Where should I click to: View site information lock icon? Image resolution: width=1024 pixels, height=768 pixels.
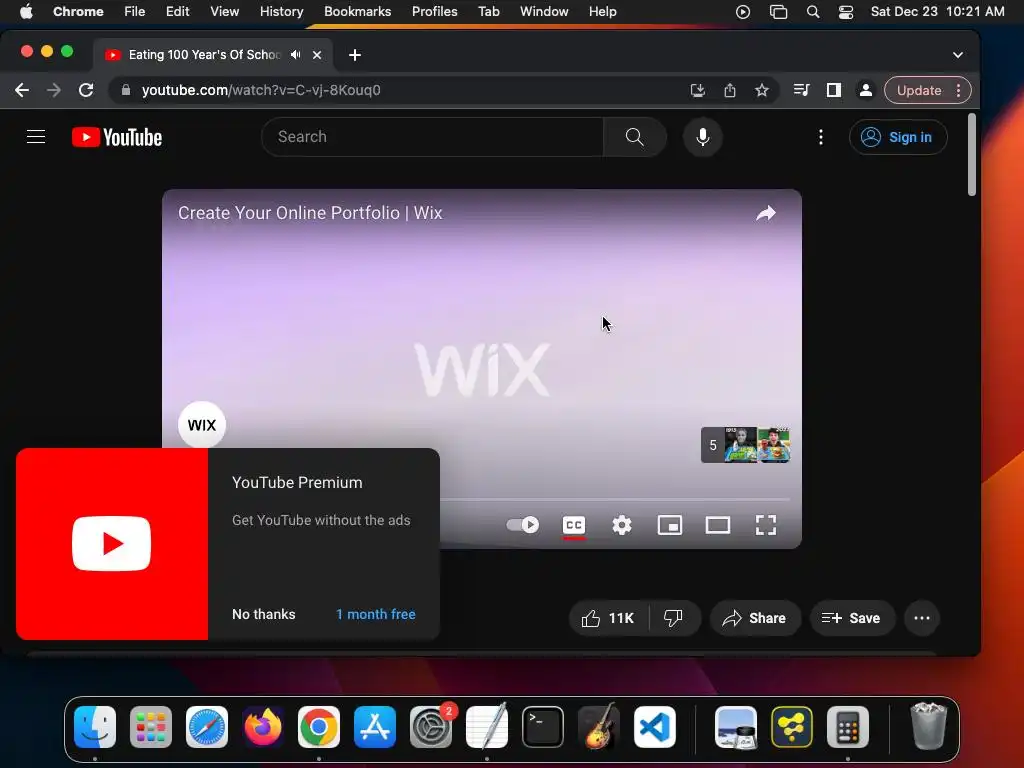[x=126, y=90]
